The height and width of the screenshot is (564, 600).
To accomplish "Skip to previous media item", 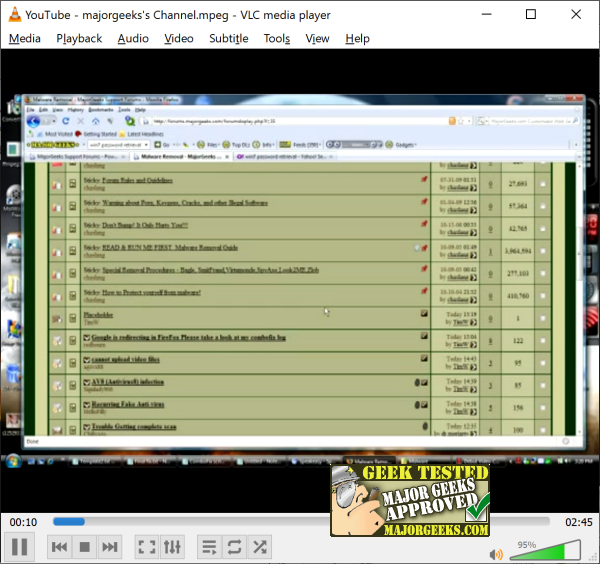I will click(60, 547).
